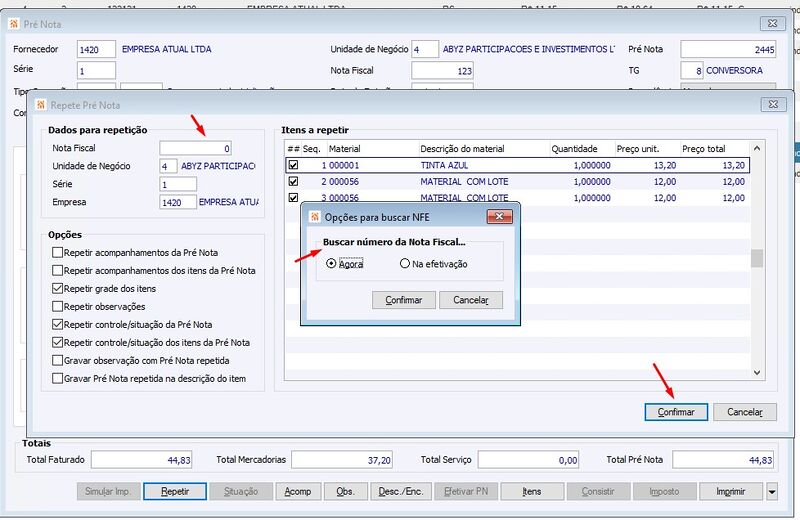The image size is (800, 520).
Task: Click the Consistir button
Action: tap(598, 491)
